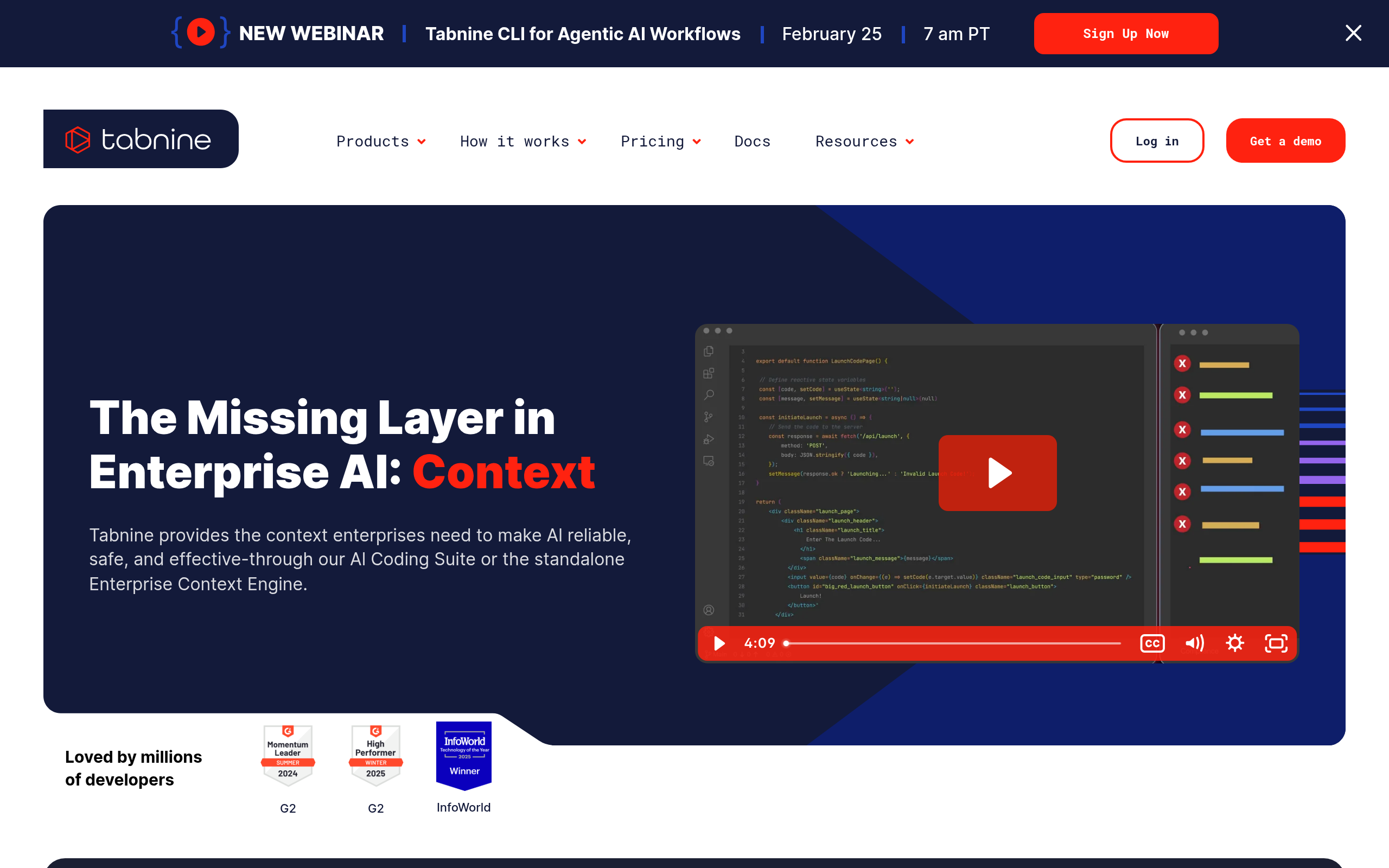Seek along the video progress bar
This screenshot has height=868, width=1389.
point(953,643)
